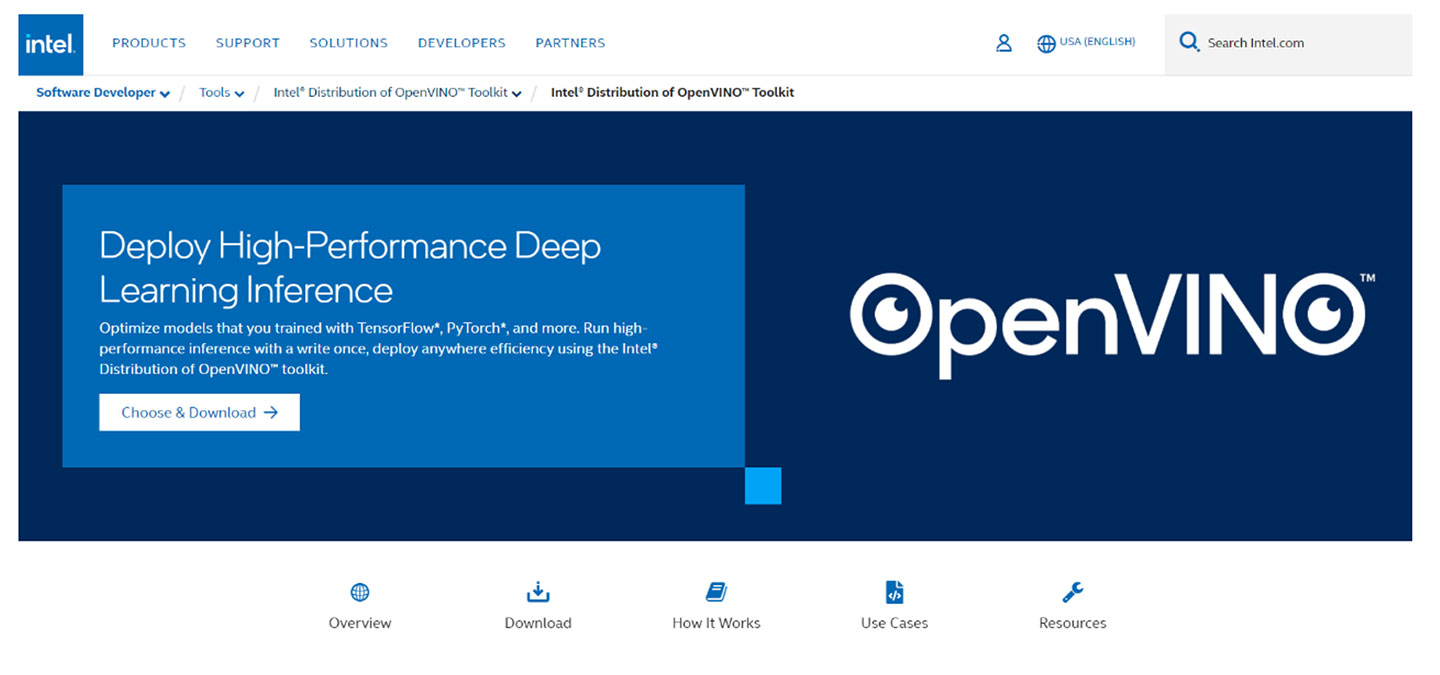Click the Intel logo
Viewport: 1440px width, 675px height.
pyautogui.click(x=49, y=43)
